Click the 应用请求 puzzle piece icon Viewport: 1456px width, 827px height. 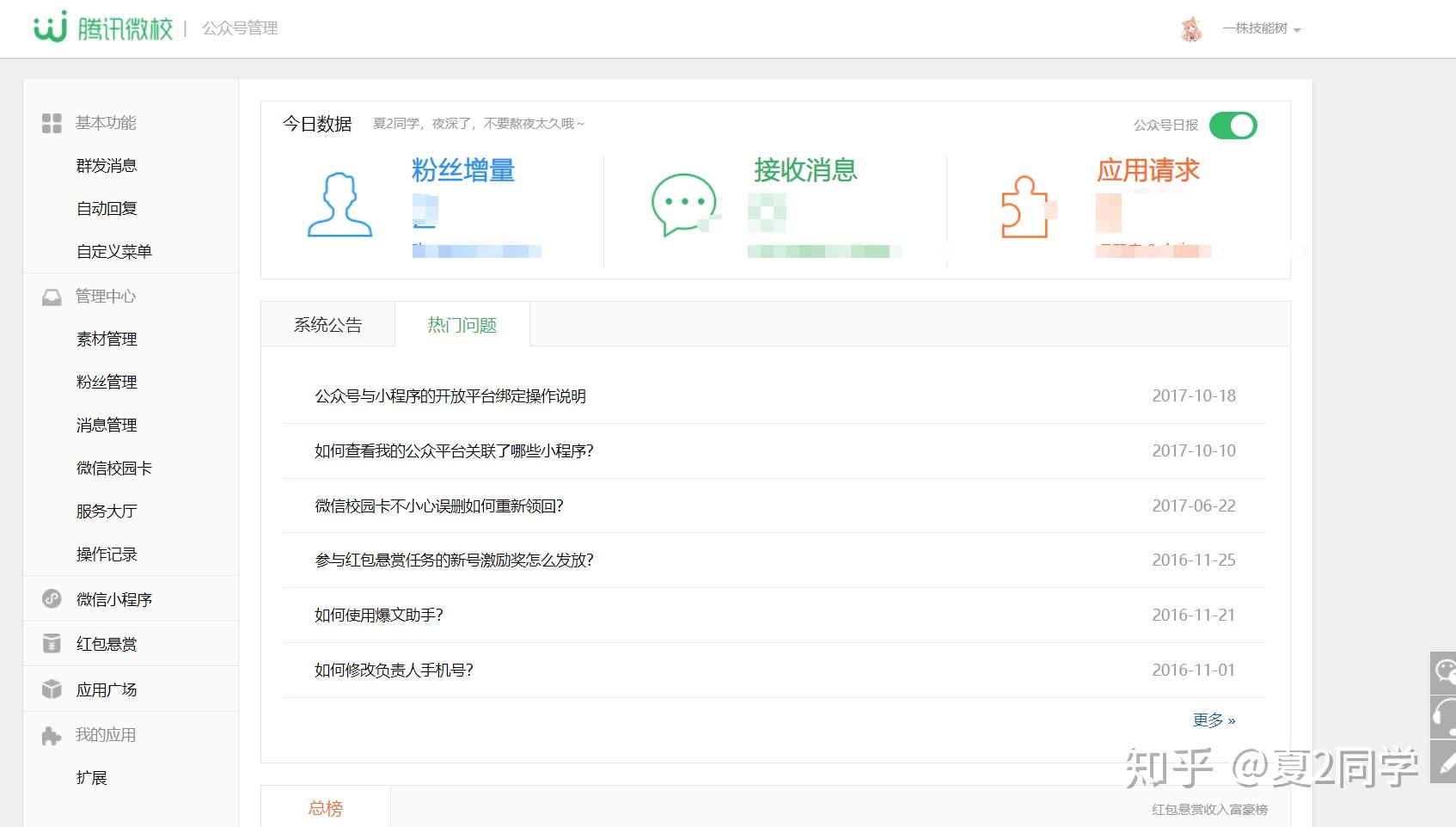[x=1025, y=206]
